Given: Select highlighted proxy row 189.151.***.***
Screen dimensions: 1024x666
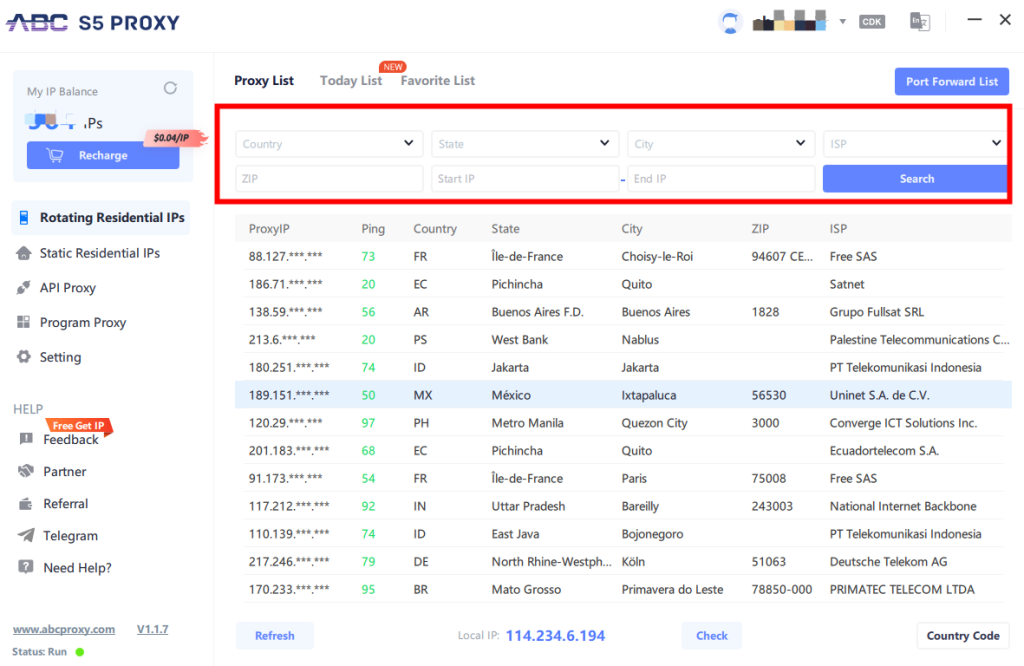Looking at the screenshot, I should tap(623, 395).
